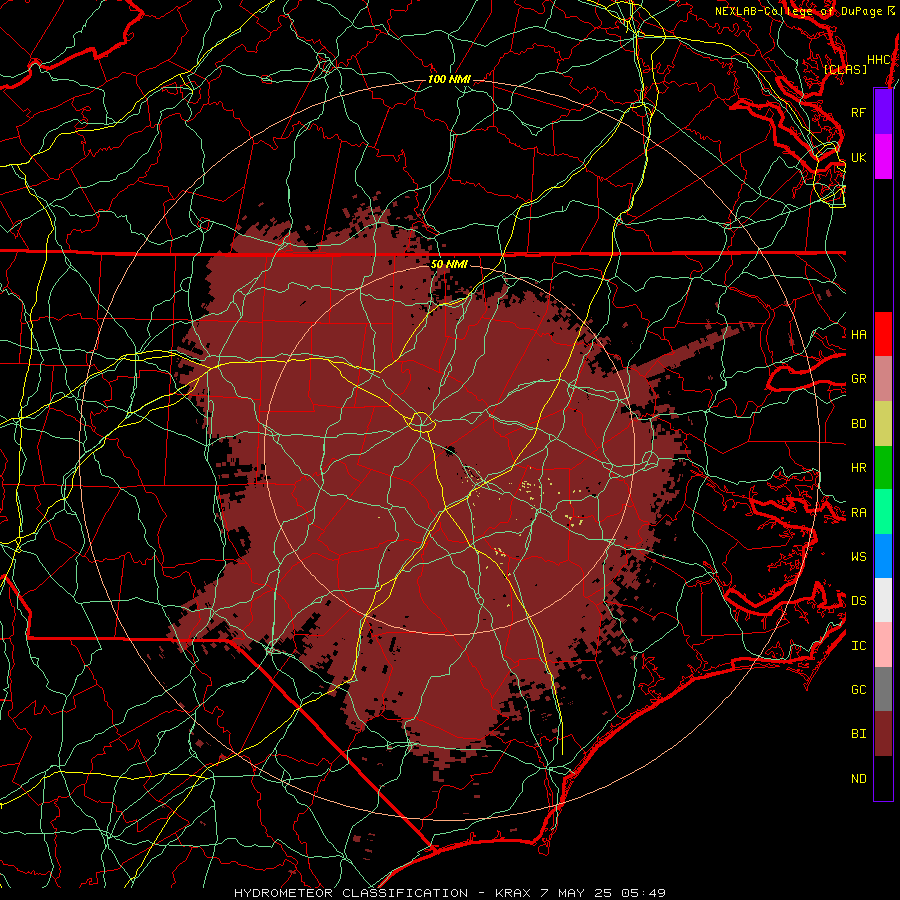Click the UK magenta legend swatch

click(x=883, y=157)
